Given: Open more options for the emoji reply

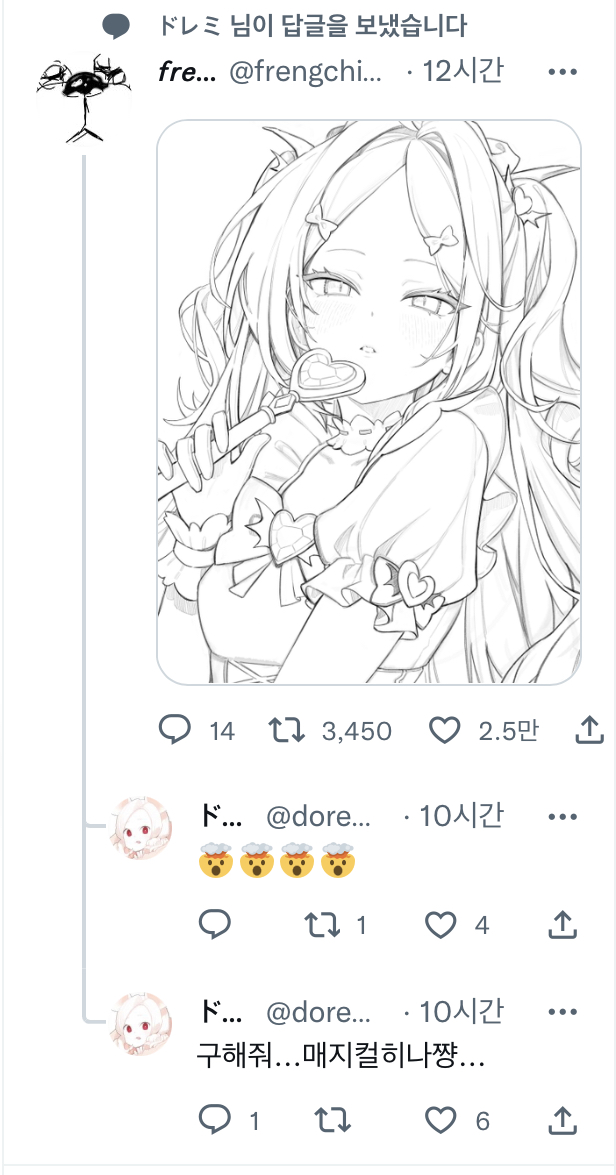Looking at the screenshot, I should 563,816.
